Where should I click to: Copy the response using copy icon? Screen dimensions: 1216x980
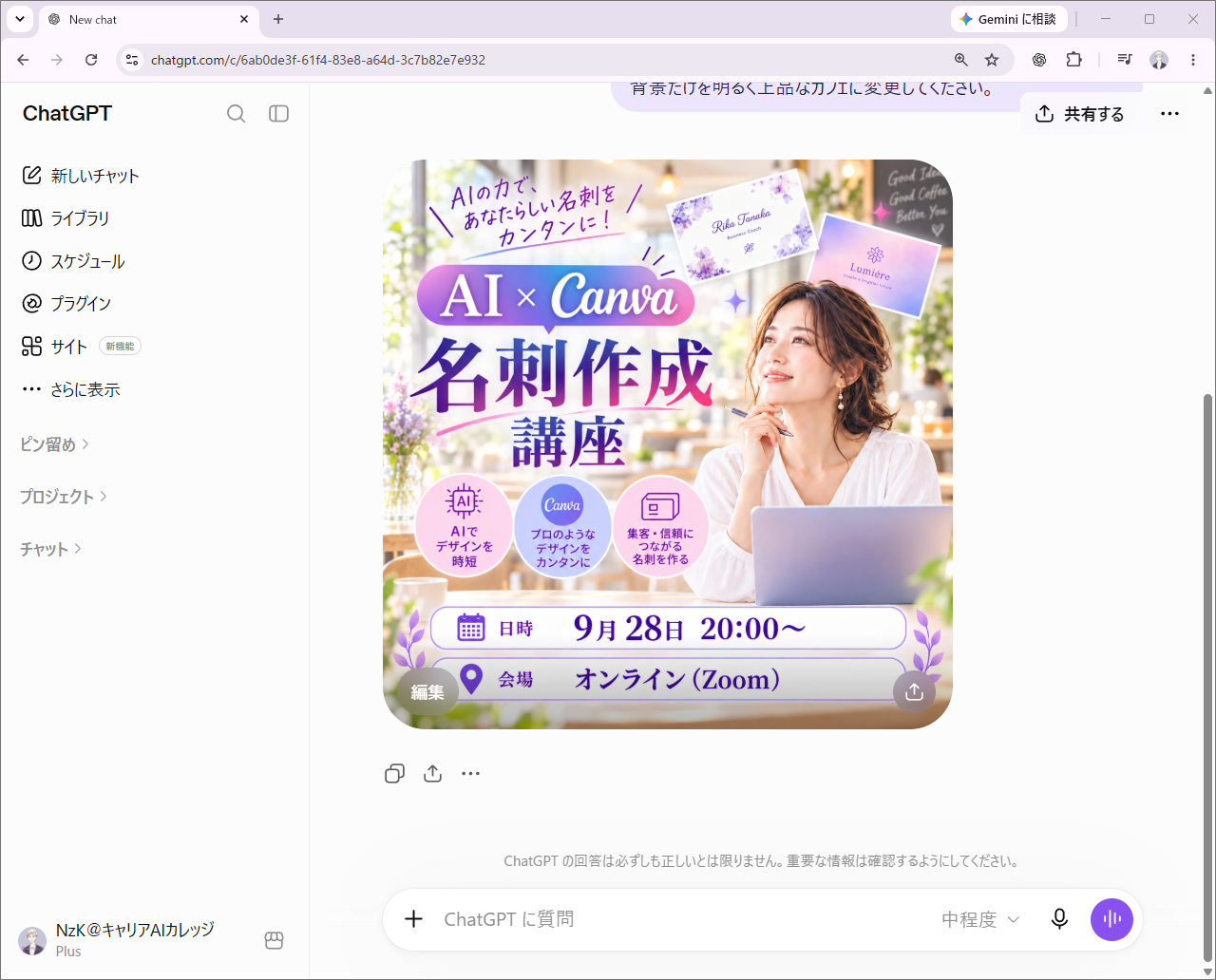395,774
